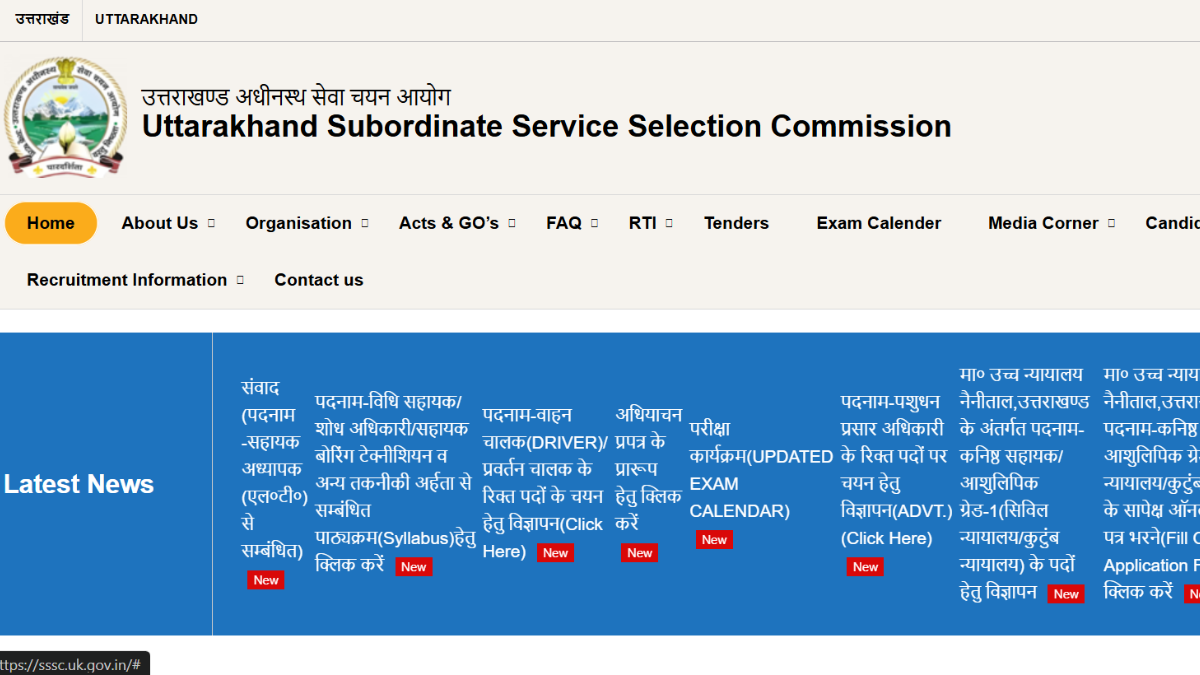This screenshot has height=675, width=1200.
Task: Open the UPDATED EXAM CALENDAR news link
Action: [x=761, y=470]
